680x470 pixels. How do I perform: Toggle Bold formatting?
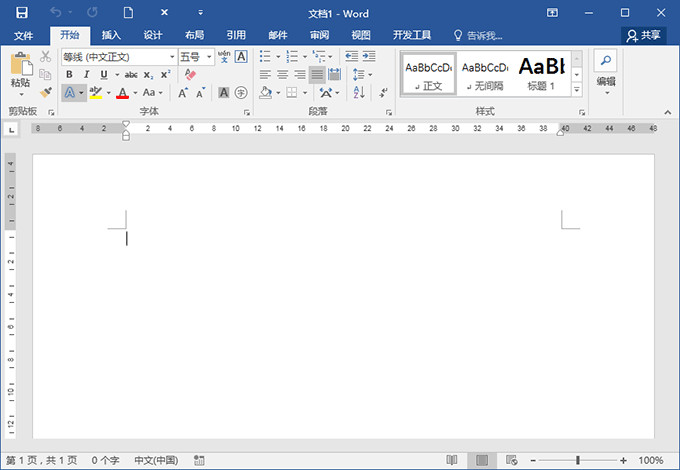[70, 75]
